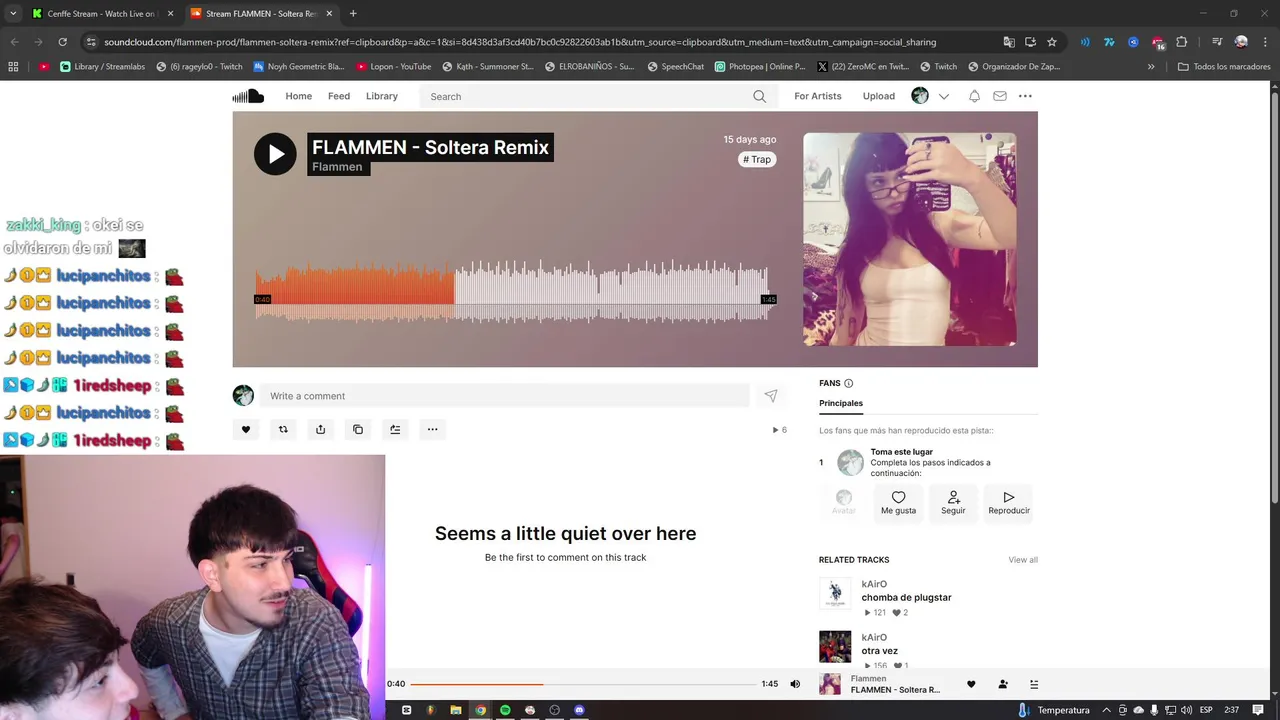Open Spotify from the taskbar
Screen dimensions: 1280x720
pos(505,710)
